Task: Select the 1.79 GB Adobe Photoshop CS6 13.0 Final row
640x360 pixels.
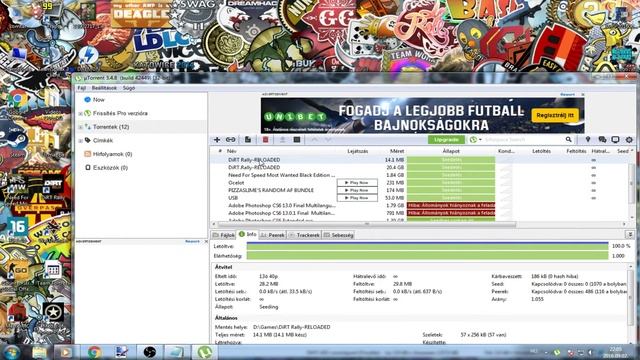Action: [x=420, y=205]
